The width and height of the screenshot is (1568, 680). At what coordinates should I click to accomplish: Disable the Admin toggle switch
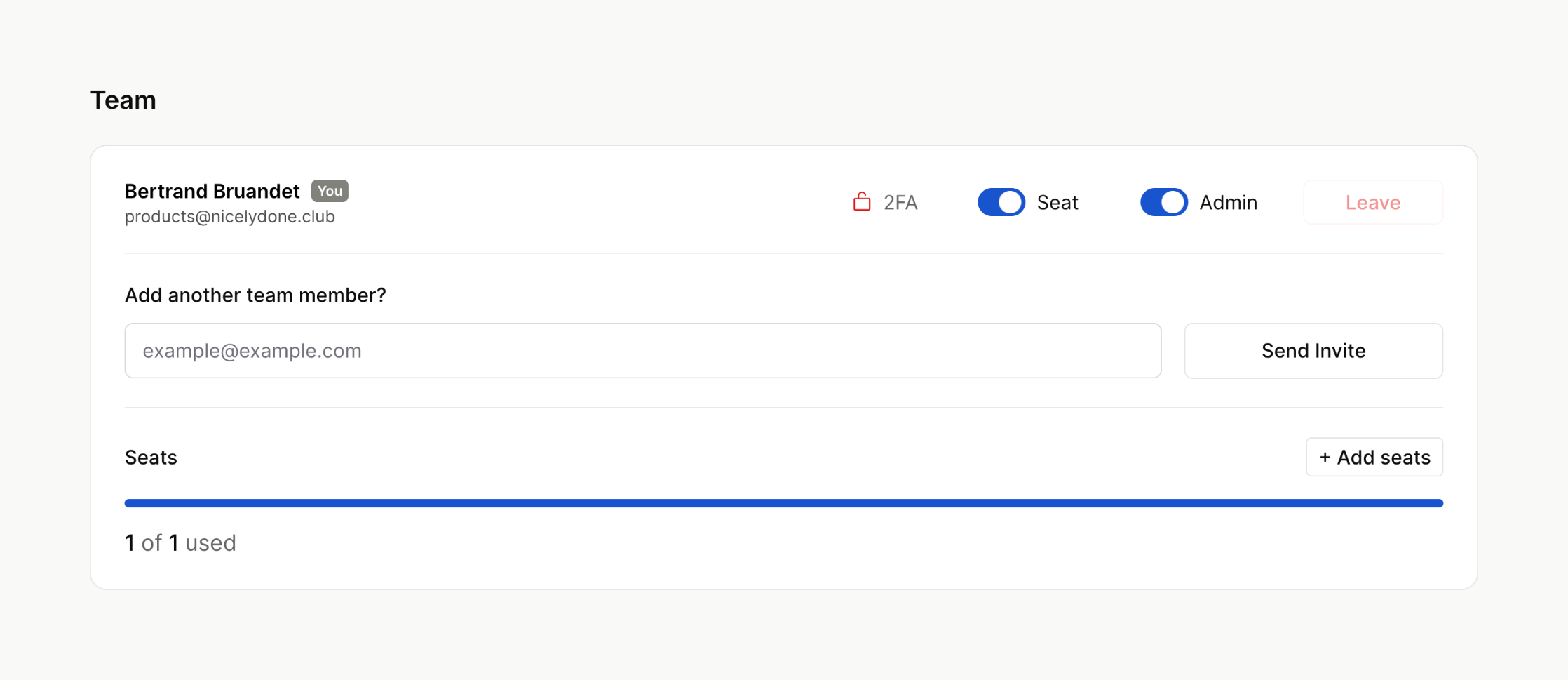(x=1164, y=202)
